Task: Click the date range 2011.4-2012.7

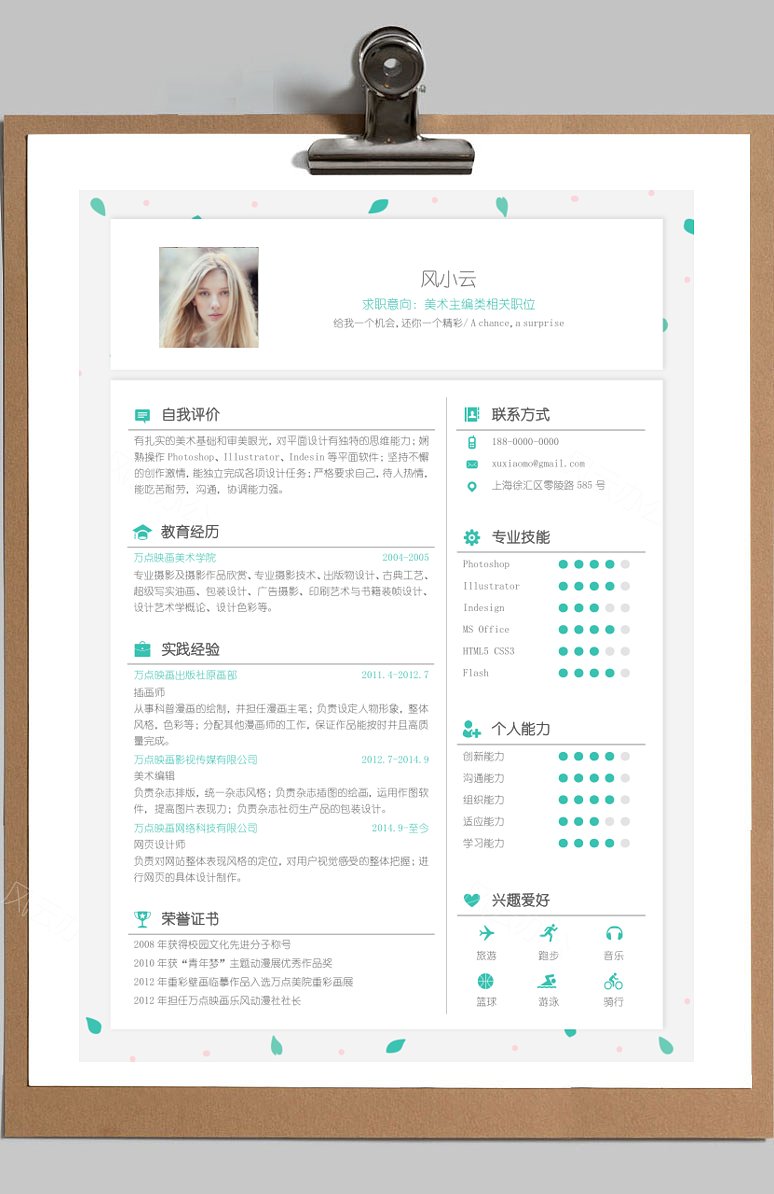Action: tap(395, 675)
